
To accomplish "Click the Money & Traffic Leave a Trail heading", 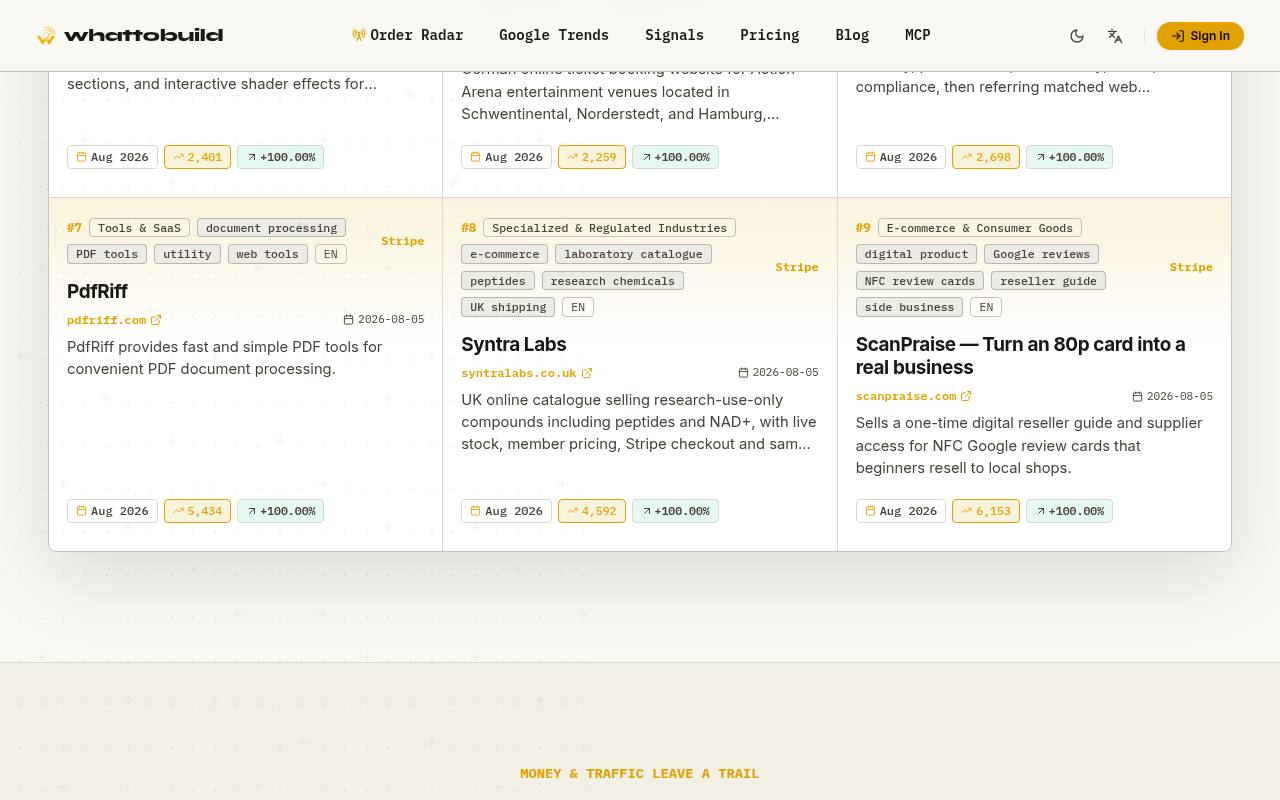I will point(640,774).
